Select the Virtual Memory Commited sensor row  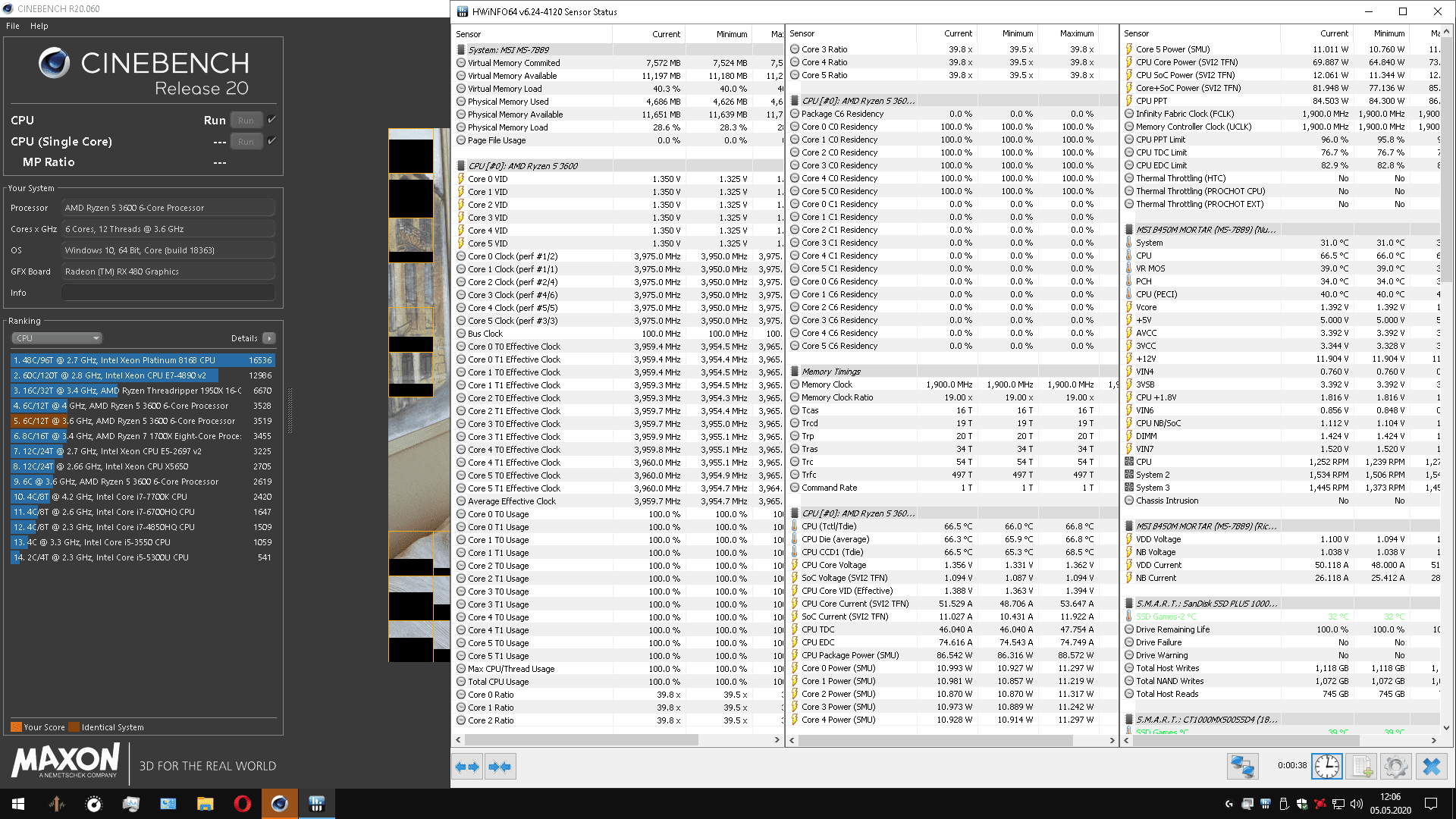[x=618, y=63]
